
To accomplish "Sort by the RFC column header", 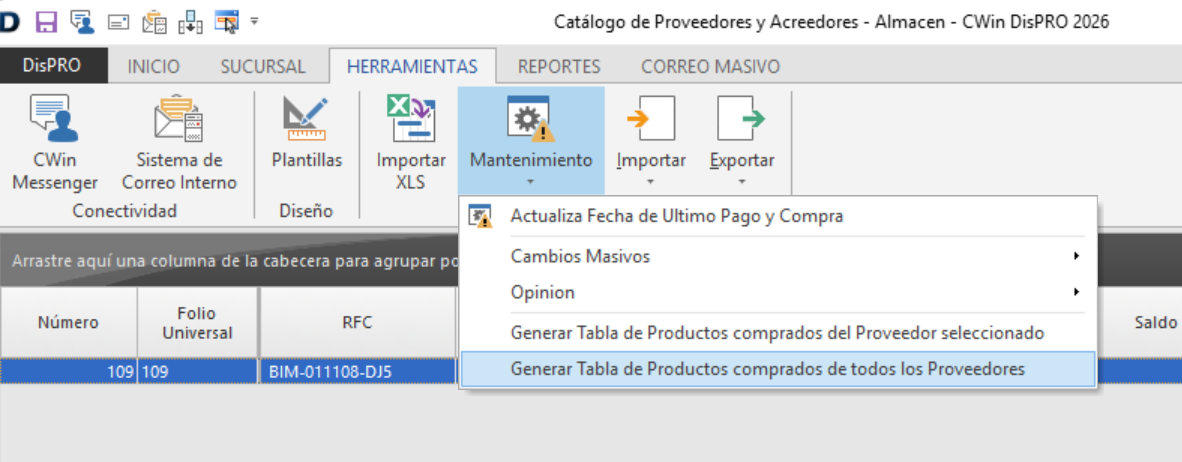I will 358,323.
